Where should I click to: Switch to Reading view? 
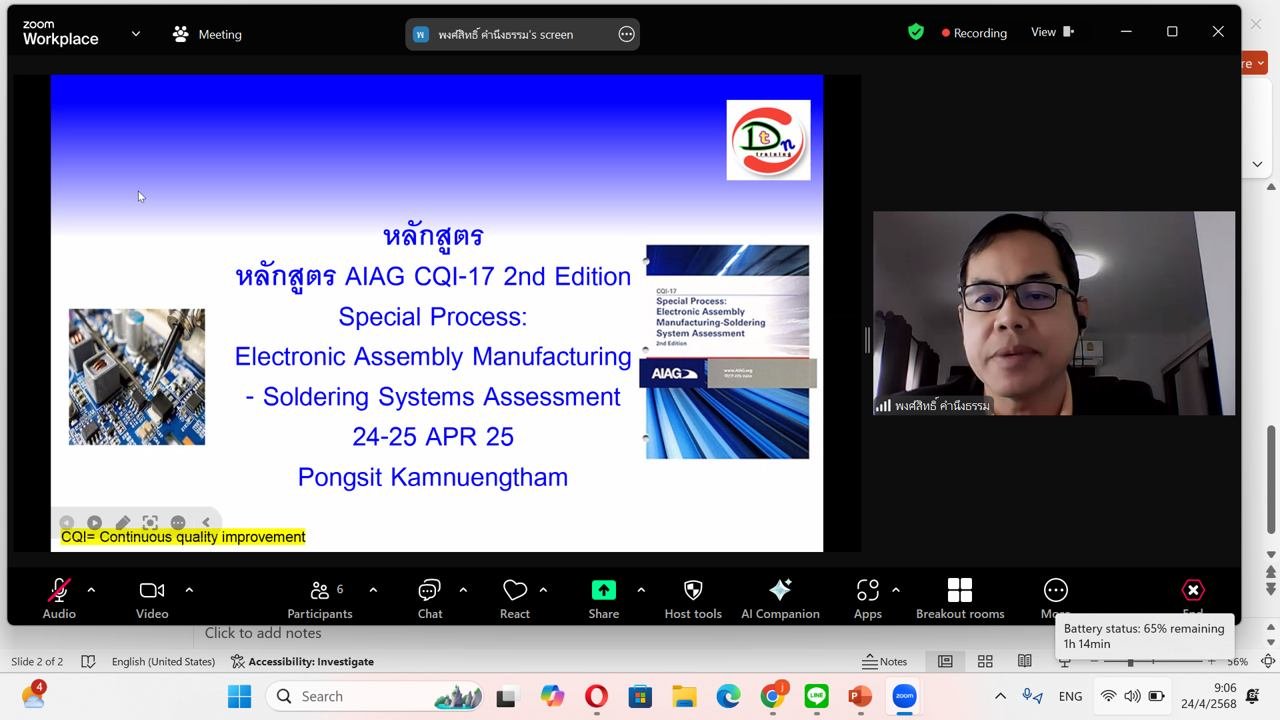1025,661
